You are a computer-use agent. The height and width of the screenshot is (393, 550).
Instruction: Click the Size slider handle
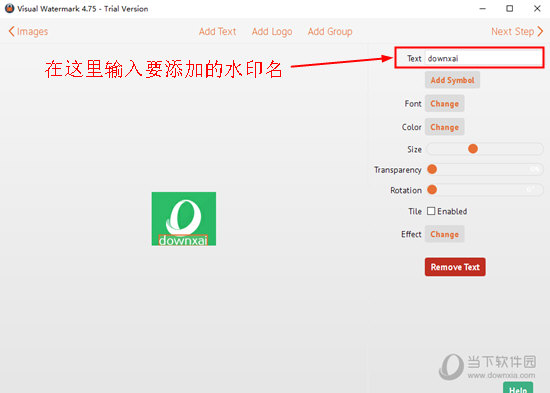click(473, 149)
